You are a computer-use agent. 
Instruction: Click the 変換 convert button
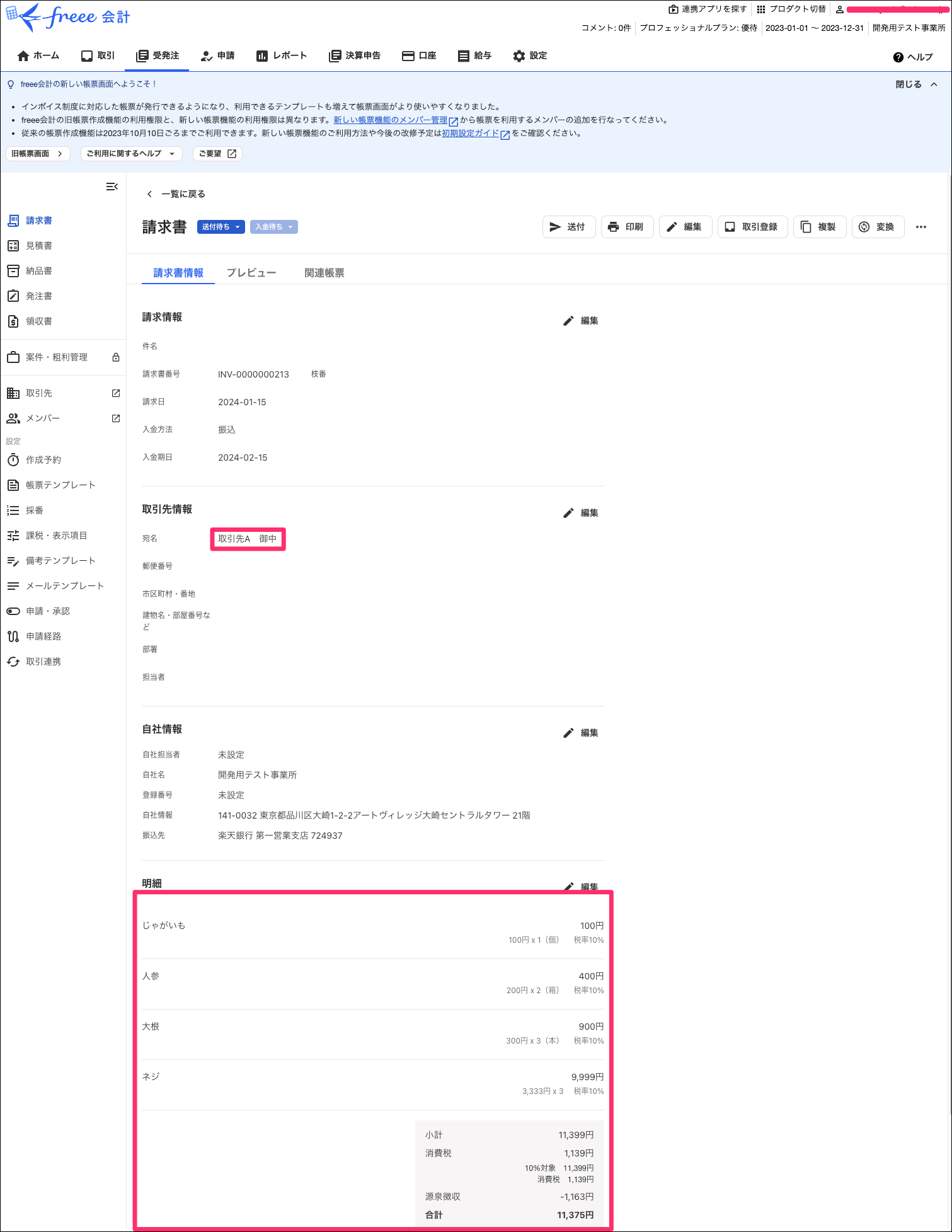click(878, 227)
